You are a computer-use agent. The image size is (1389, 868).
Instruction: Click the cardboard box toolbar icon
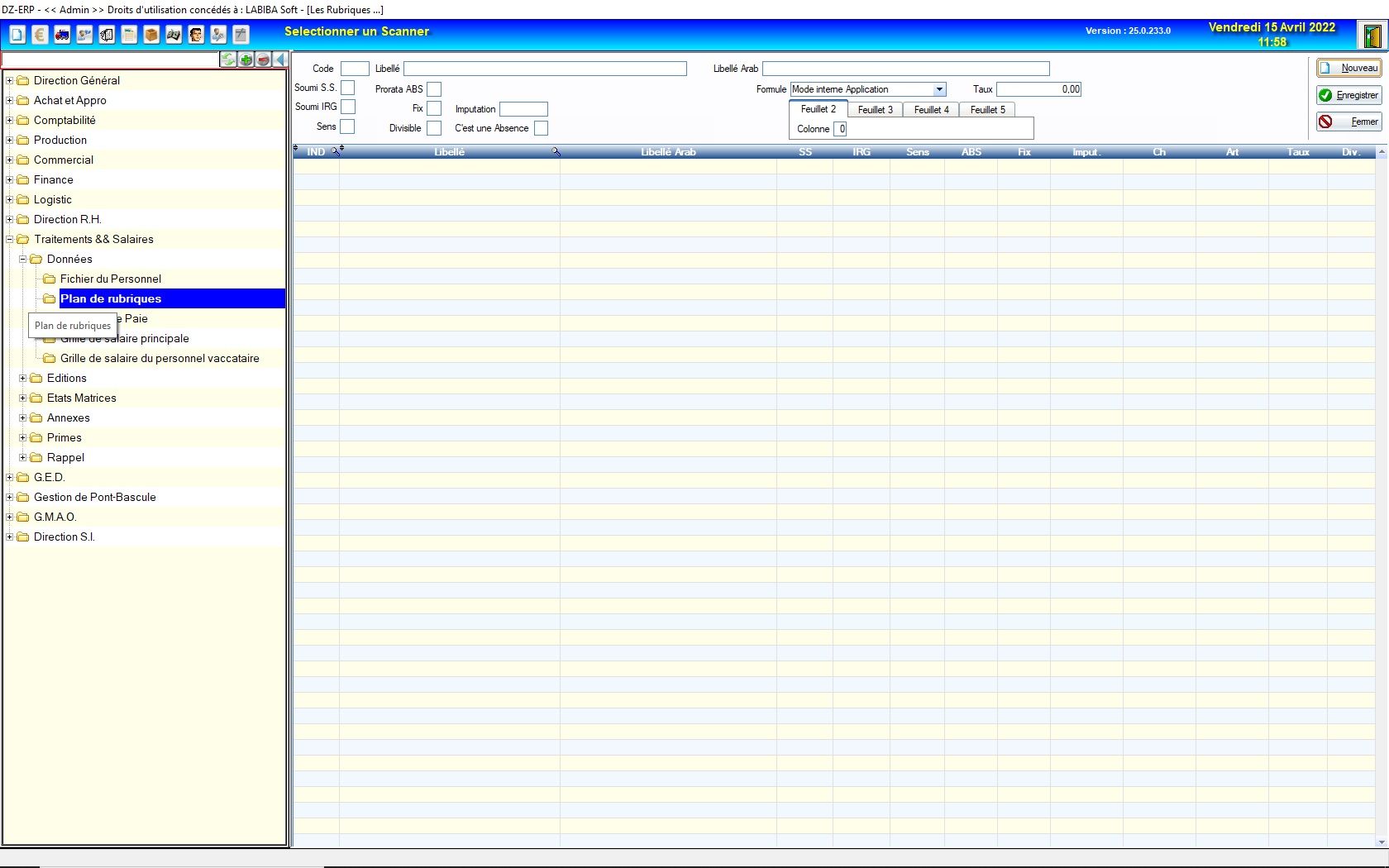point(151,35)
